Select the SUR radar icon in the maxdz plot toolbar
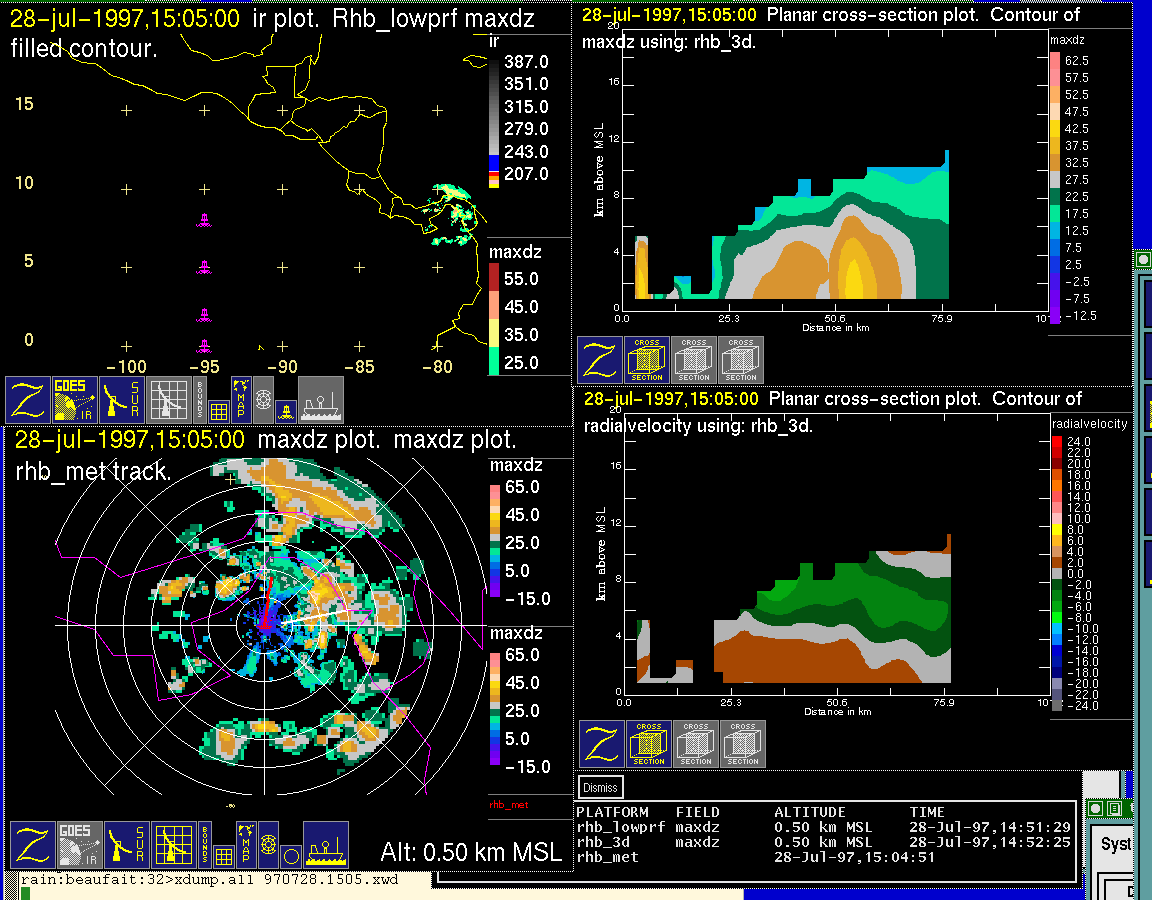Viewport: 1152px width, 900px height. tap(126, 845)
